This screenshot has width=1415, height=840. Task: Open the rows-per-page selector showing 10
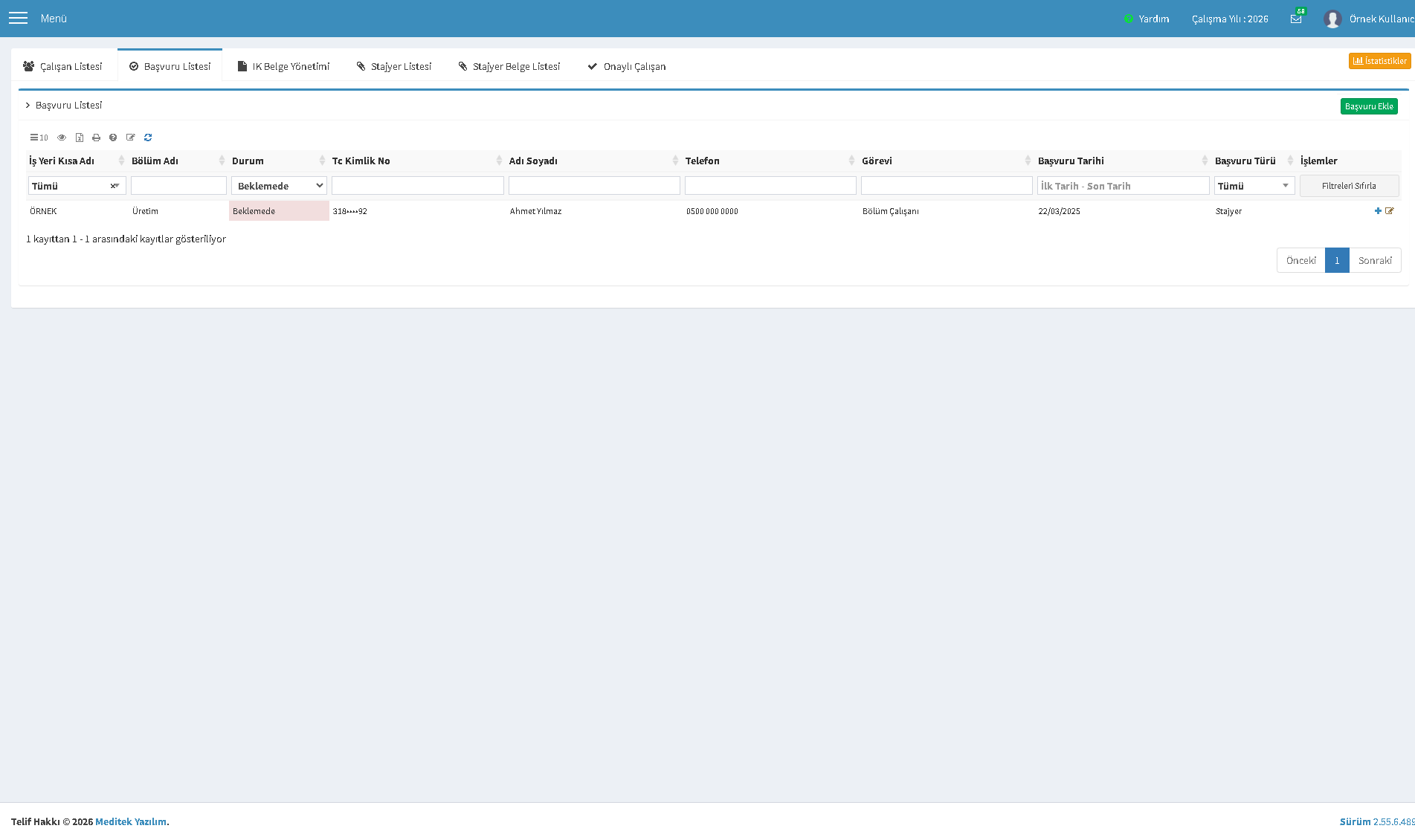click(x=39, y=138)
